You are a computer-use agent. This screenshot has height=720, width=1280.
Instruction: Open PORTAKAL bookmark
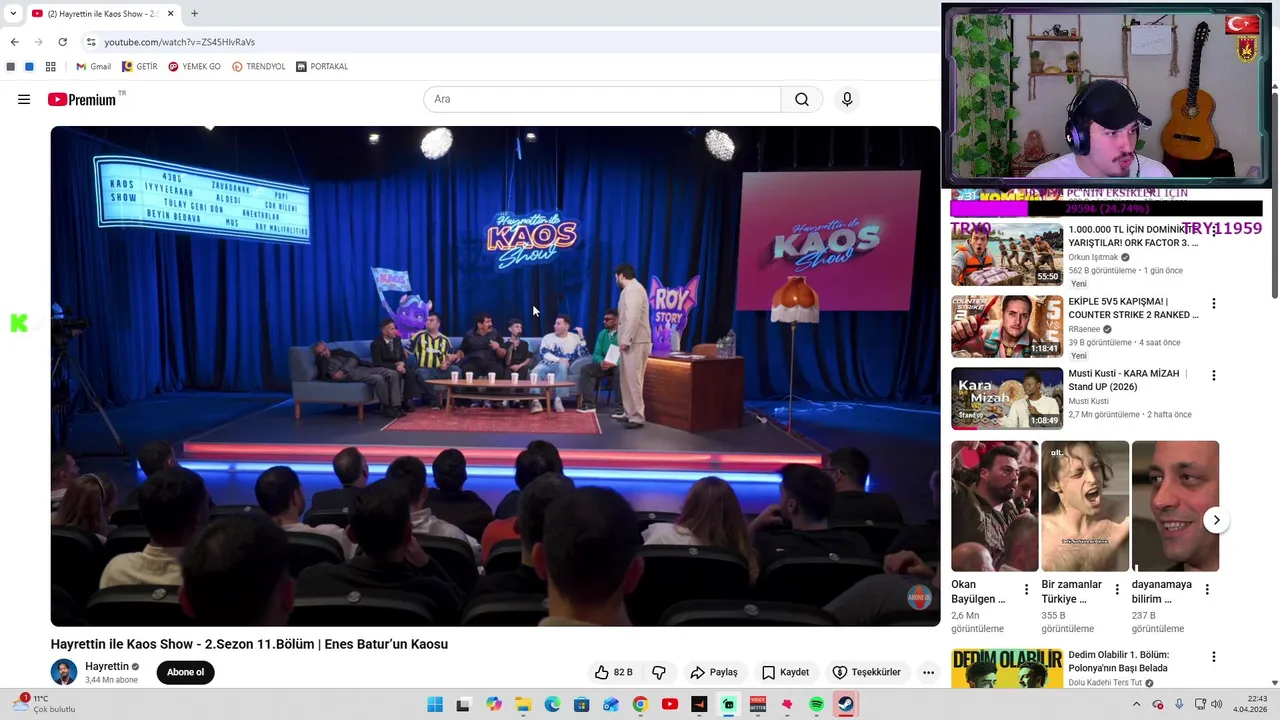(x=322, y=67)
